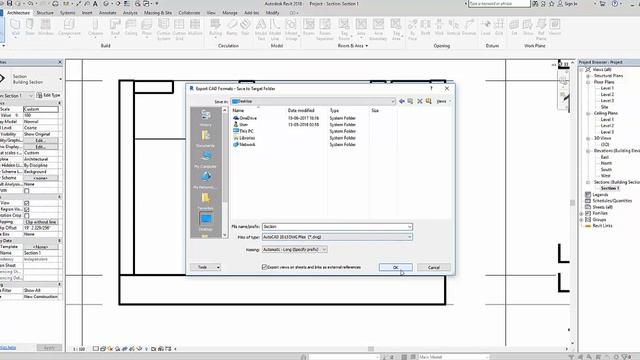The width and height of the screenshot is (640, 360).
Task: Click the File name/prefix input field
Action: pyautogui.click(x=337, y=227)
